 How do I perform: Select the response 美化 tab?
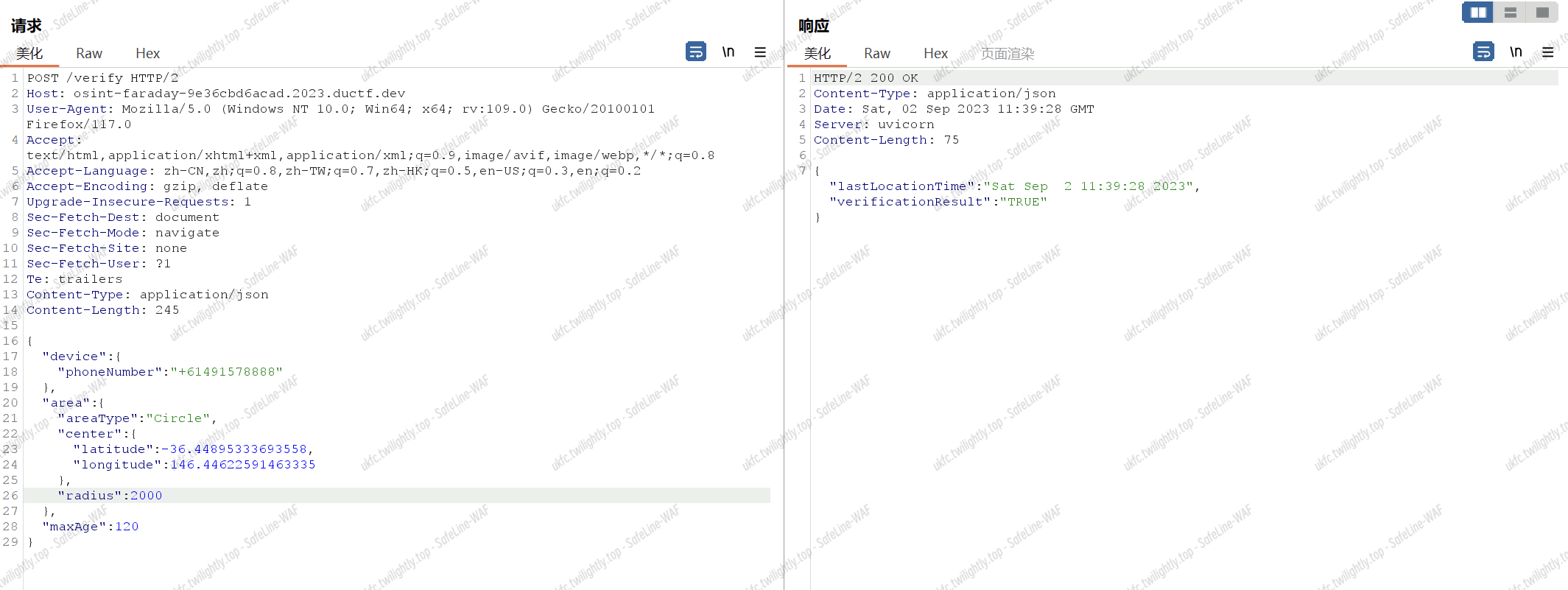pyautogui.click(x=817, y=53)
